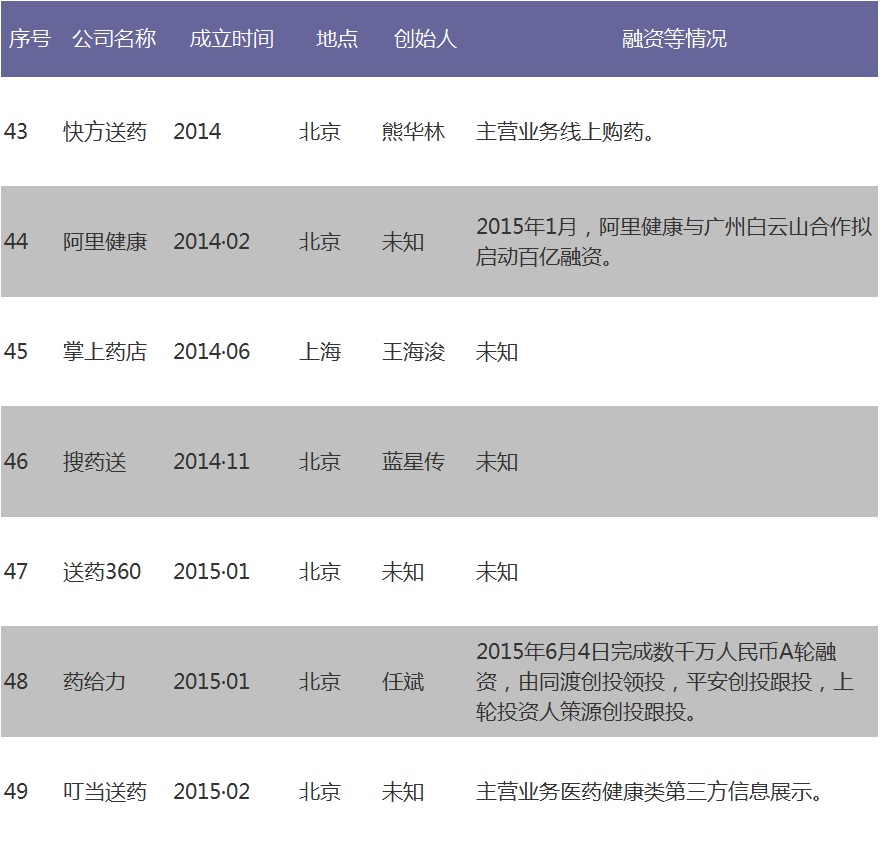Click 未知 financing for 掌上药店
Viewport: 880px width, 848px height.
497,352
